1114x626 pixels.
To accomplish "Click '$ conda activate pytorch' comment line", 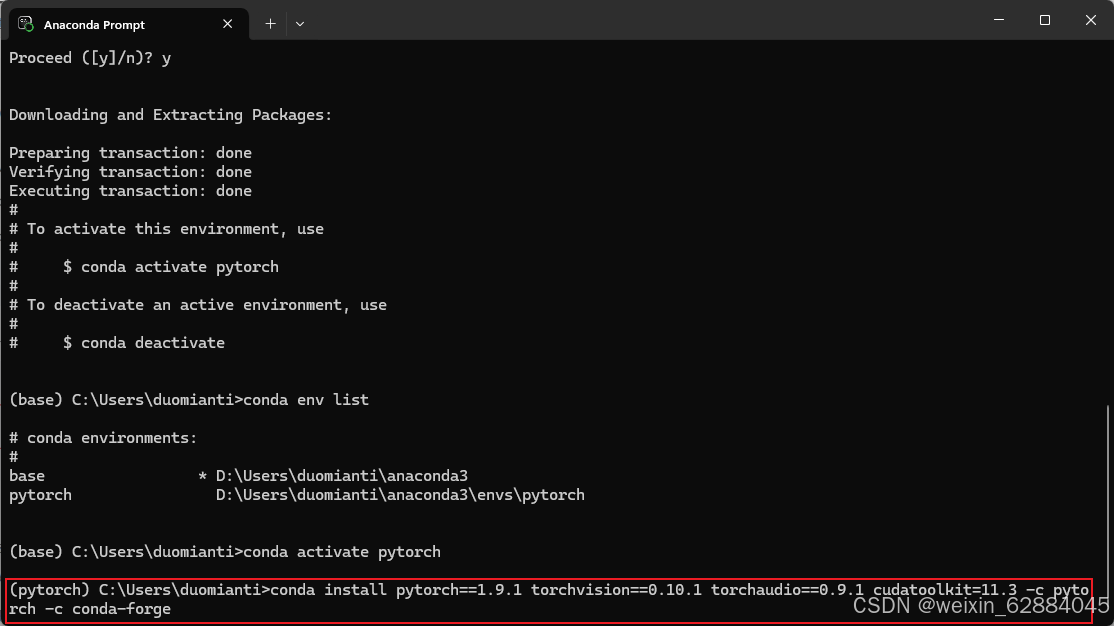I will tap(144, 267).
